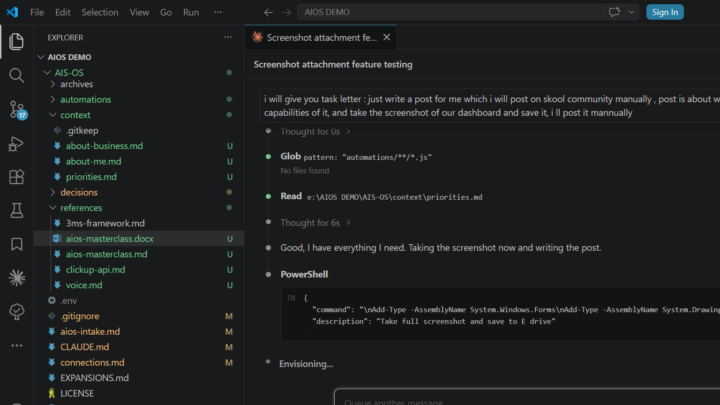
Task: Click the Read priorities.md file path
Action: coord(394,197)
